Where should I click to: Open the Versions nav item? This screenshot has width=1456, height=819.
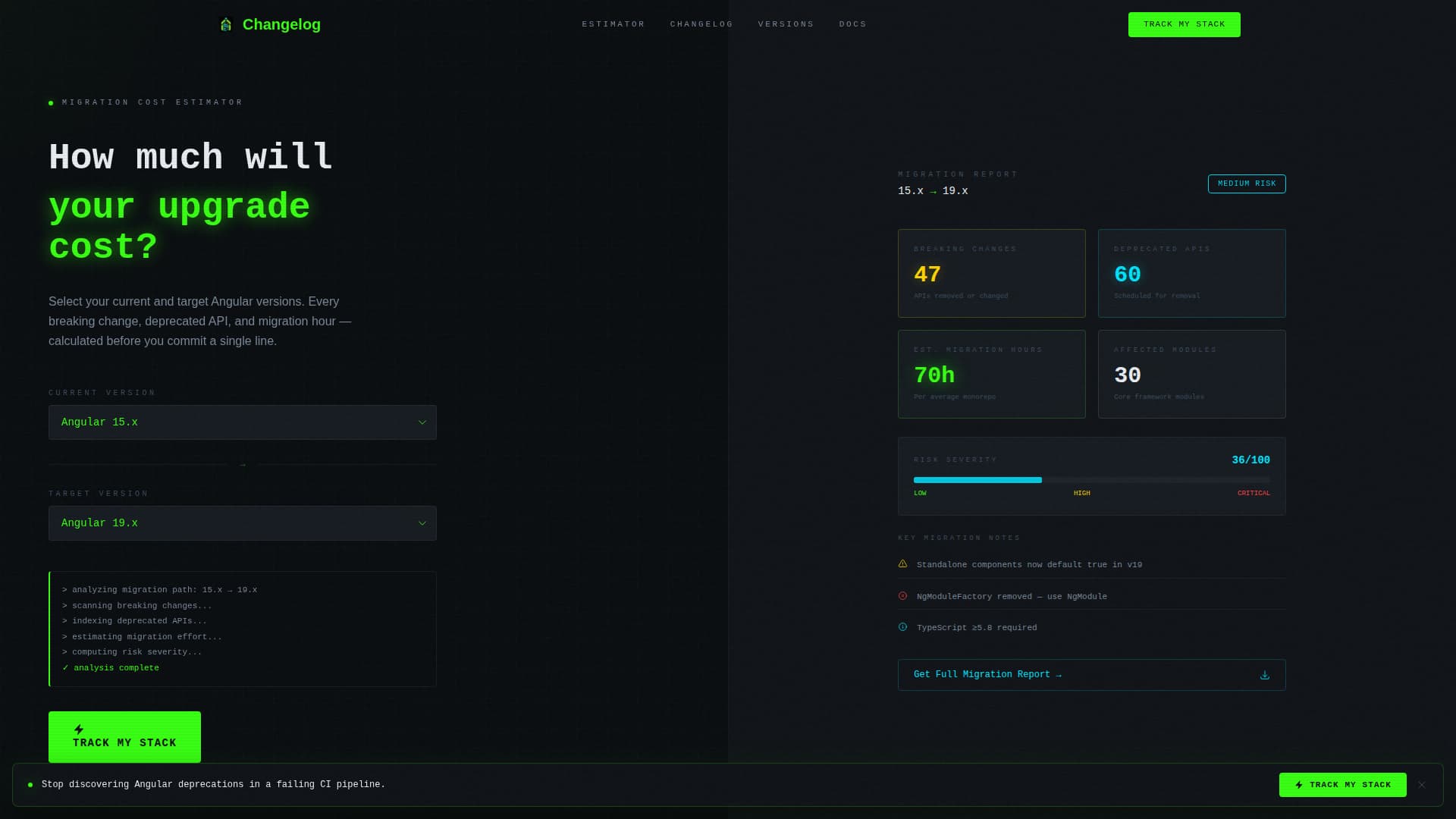[x=786, y=24]
